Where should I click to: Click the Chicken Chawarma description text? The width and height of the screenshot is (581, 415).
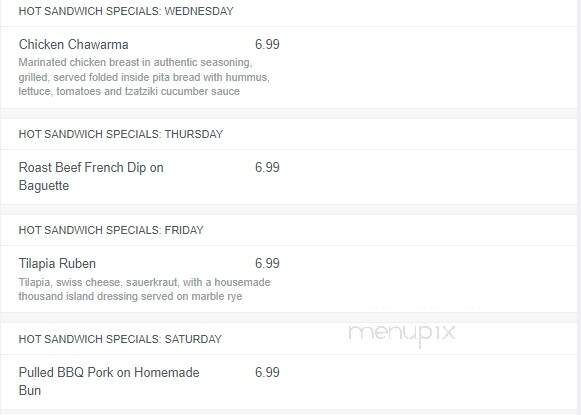pos(144,77)
